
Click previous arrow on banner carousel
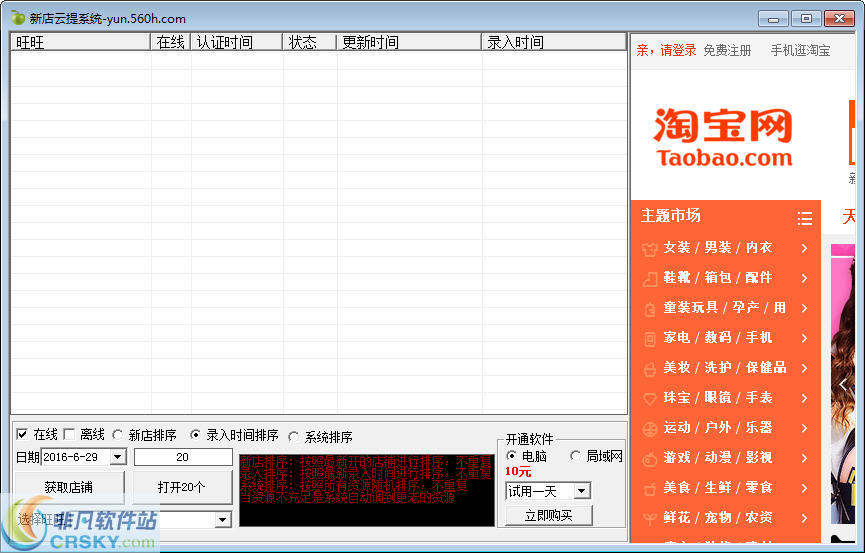(x=842, y=385)
